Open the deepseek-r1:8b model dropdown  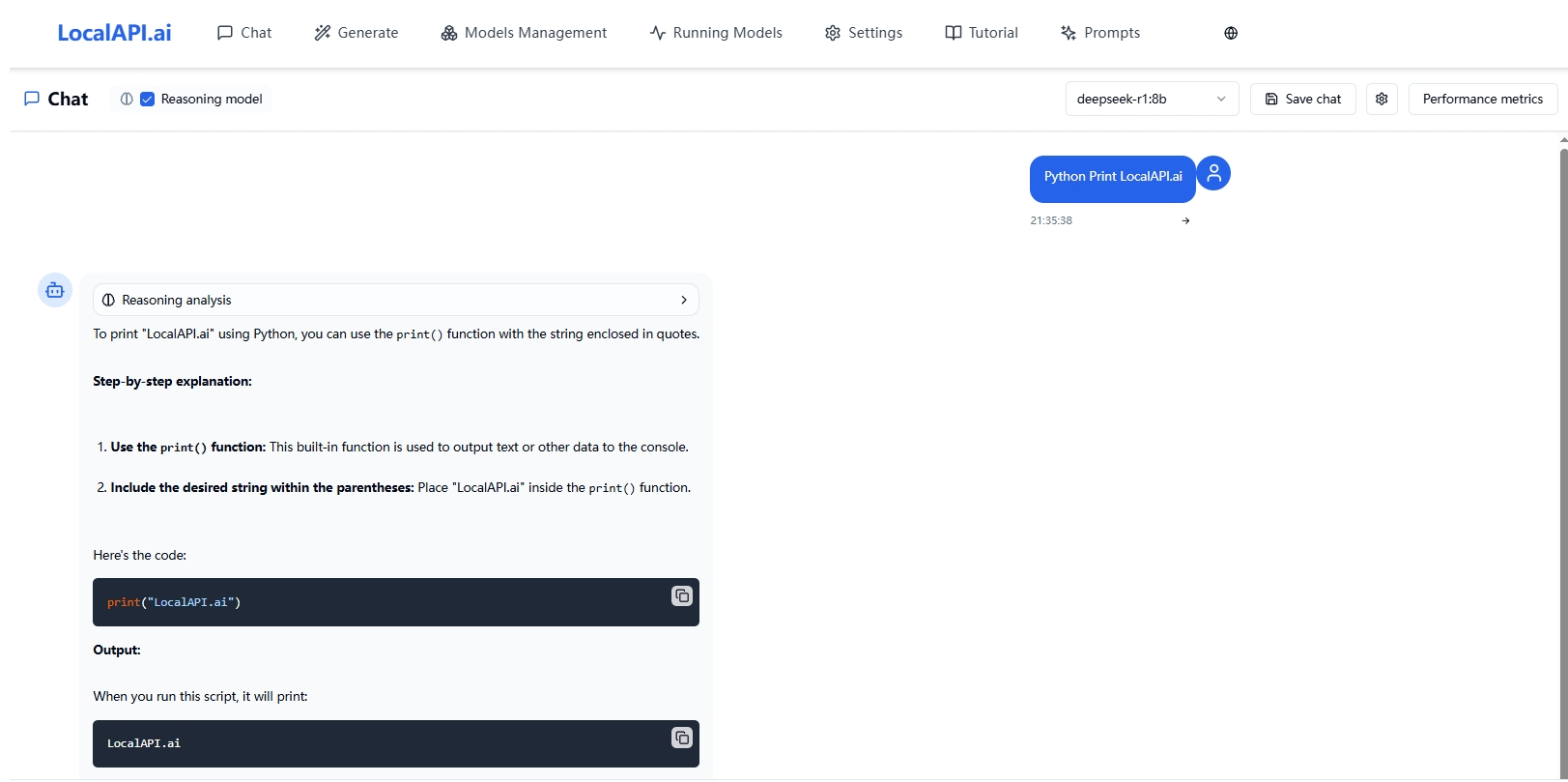[1152, 99]
